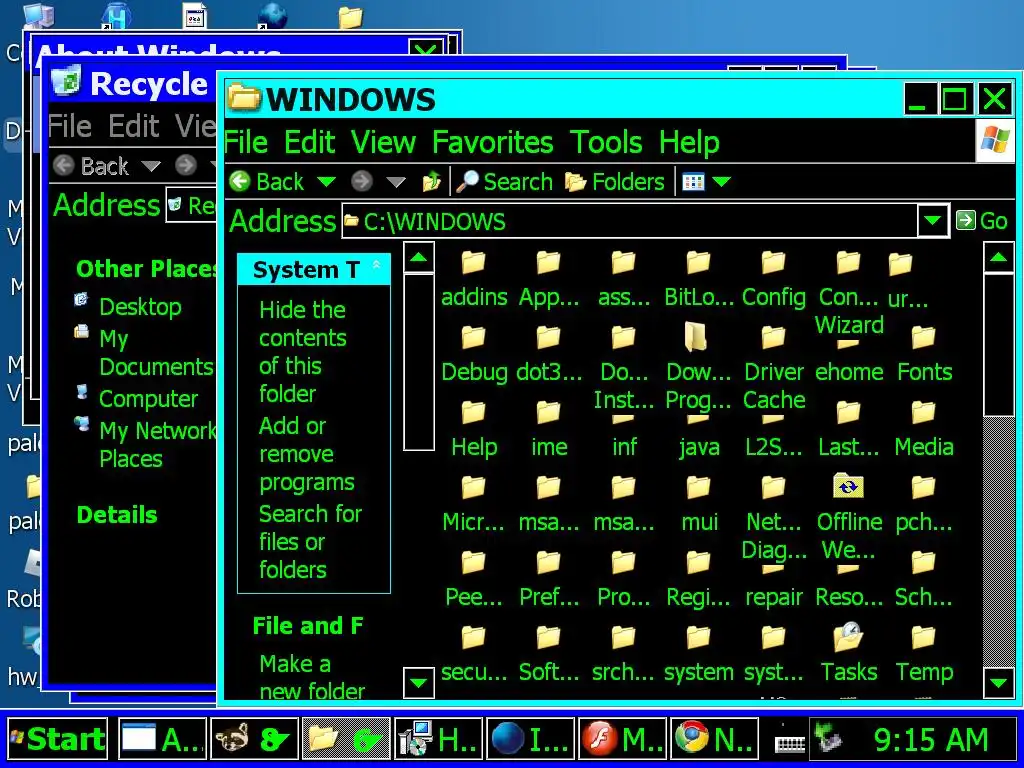Go up one folder level
The height and width of the screenshot is (768, 1024).
coord(432,182)
